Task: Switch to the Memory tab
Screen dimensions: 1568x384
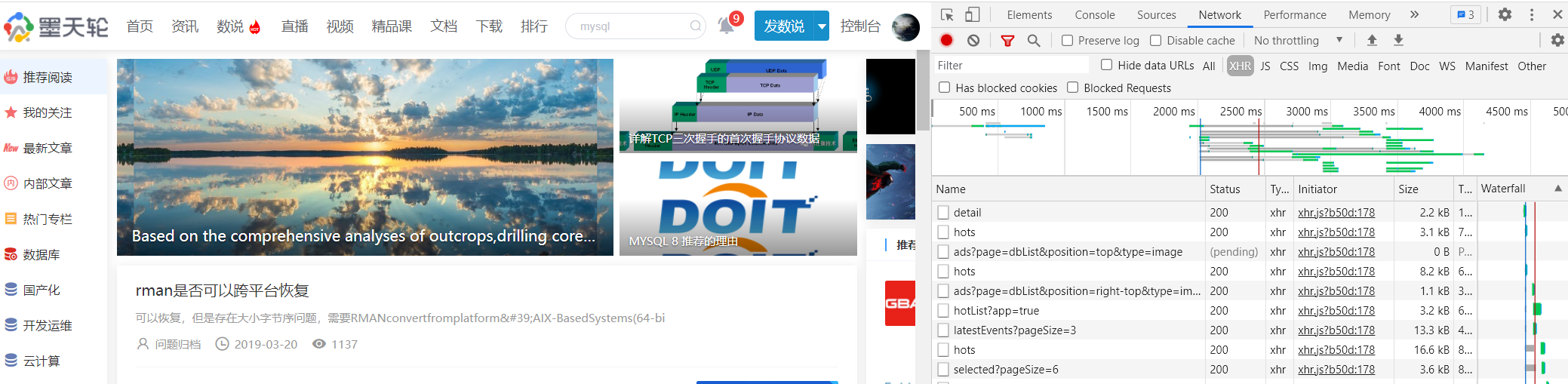Action: (1369, 15)
